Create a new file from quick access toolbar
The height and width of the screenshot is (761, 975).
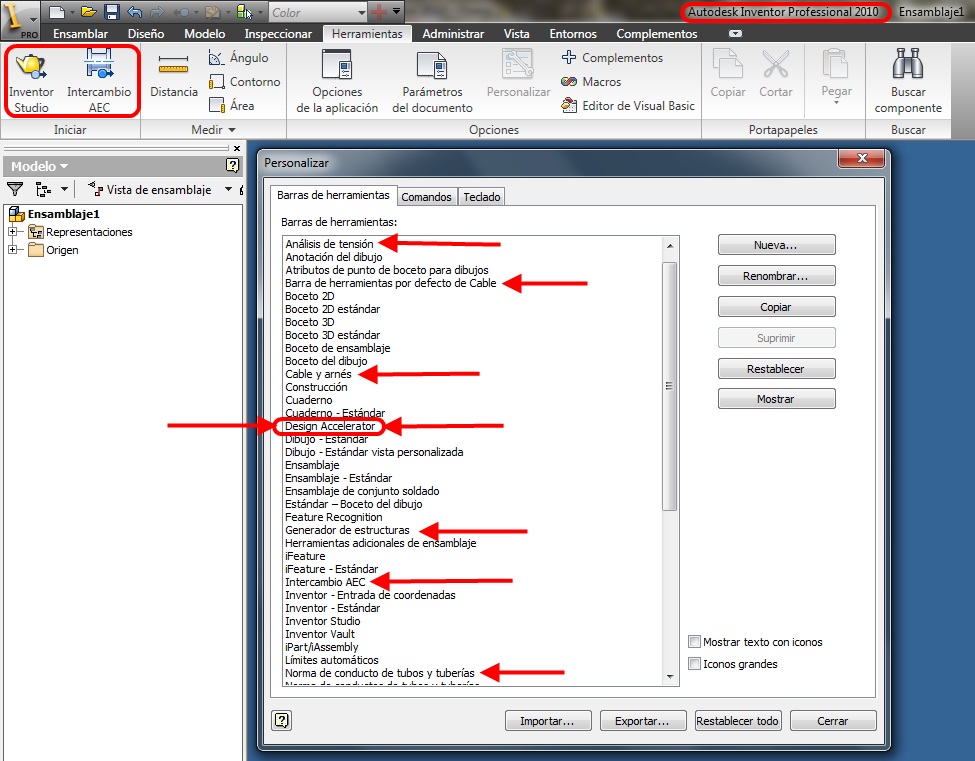pyautogui.click(x=57, y=12)
